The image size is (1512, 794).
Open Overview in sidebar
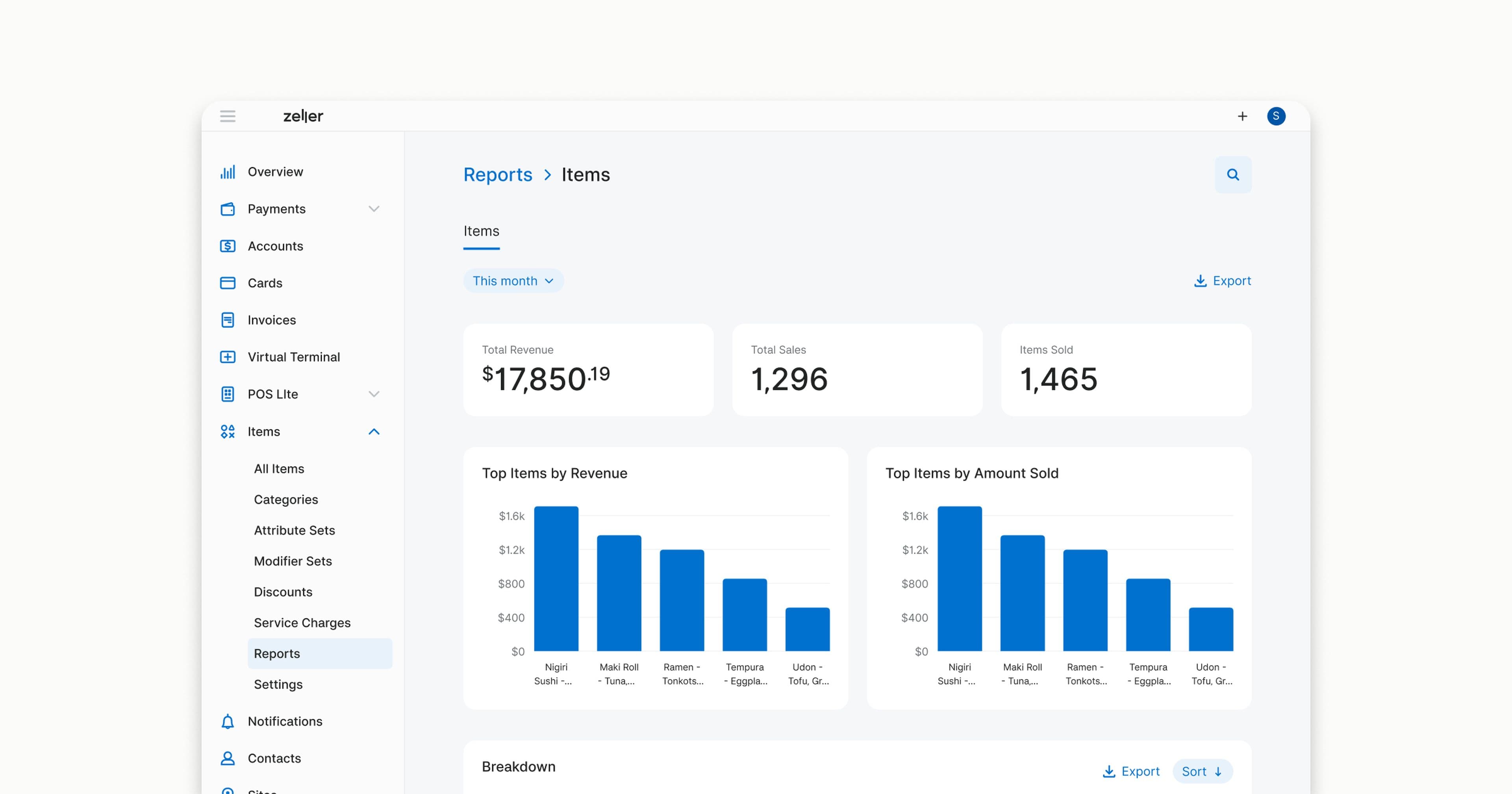[275, 172]
